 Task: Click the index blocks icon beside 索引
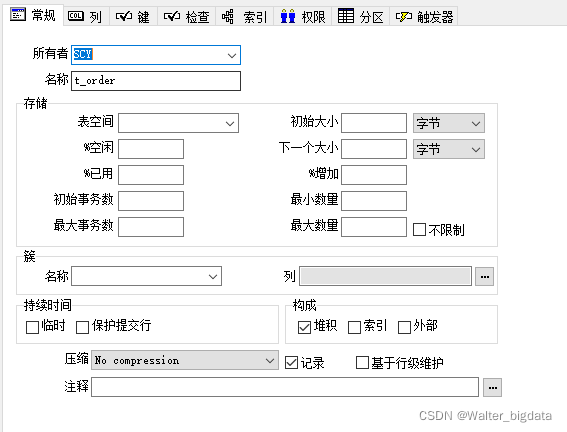coord(227,17)
